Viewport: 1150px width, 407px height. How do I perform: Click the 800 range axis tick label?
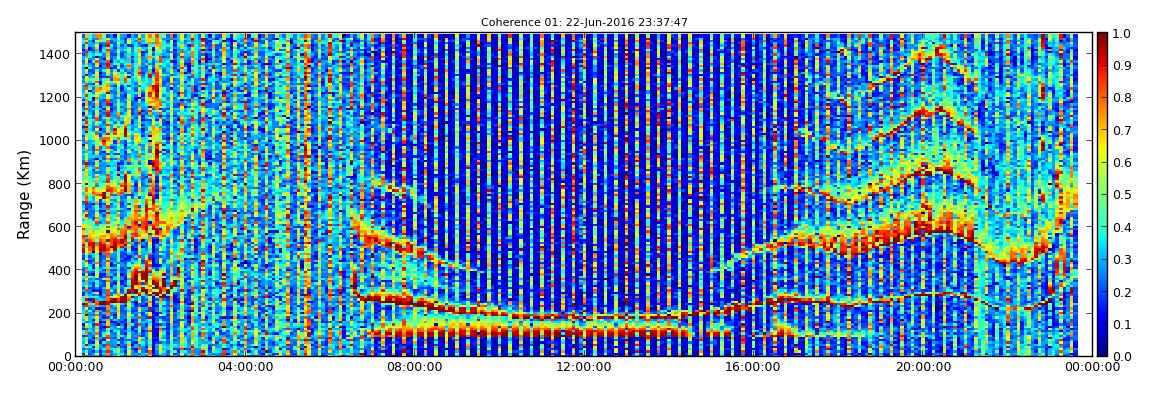point(60,184)
